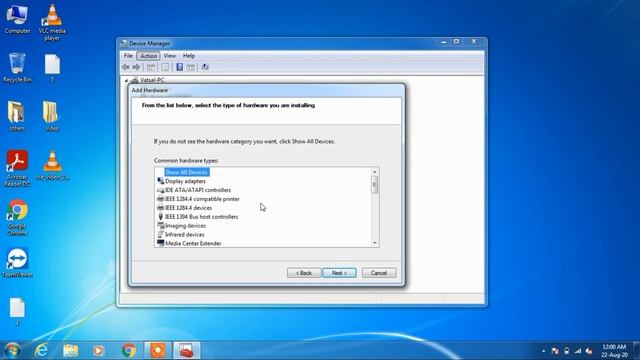Click Device Manager Back toolbar arrow
This screenshot has height=360, width=640.
tap(126, 67)
